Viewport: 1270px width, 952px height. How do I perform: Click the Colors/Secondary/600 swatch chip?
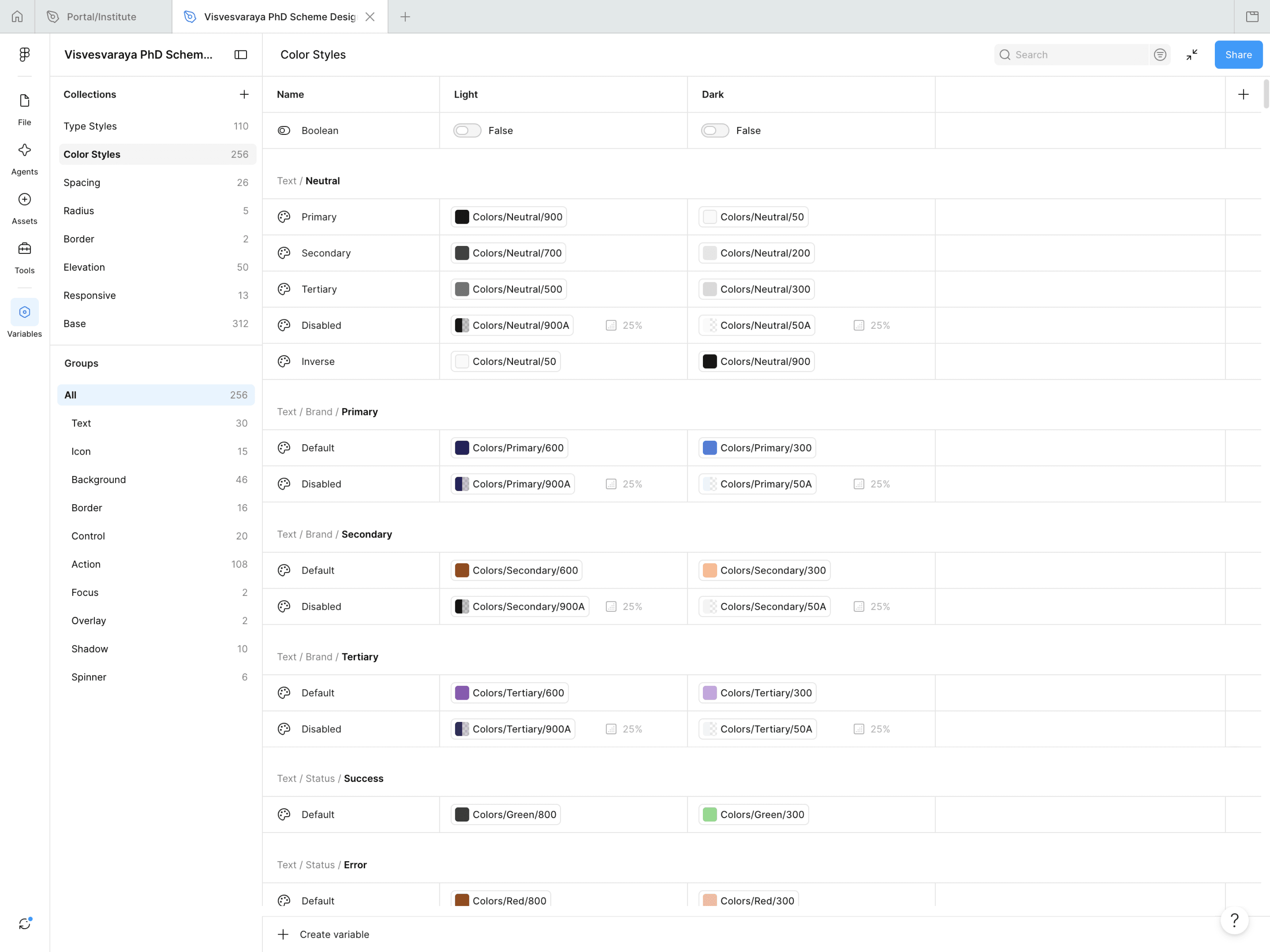point(516,570)
